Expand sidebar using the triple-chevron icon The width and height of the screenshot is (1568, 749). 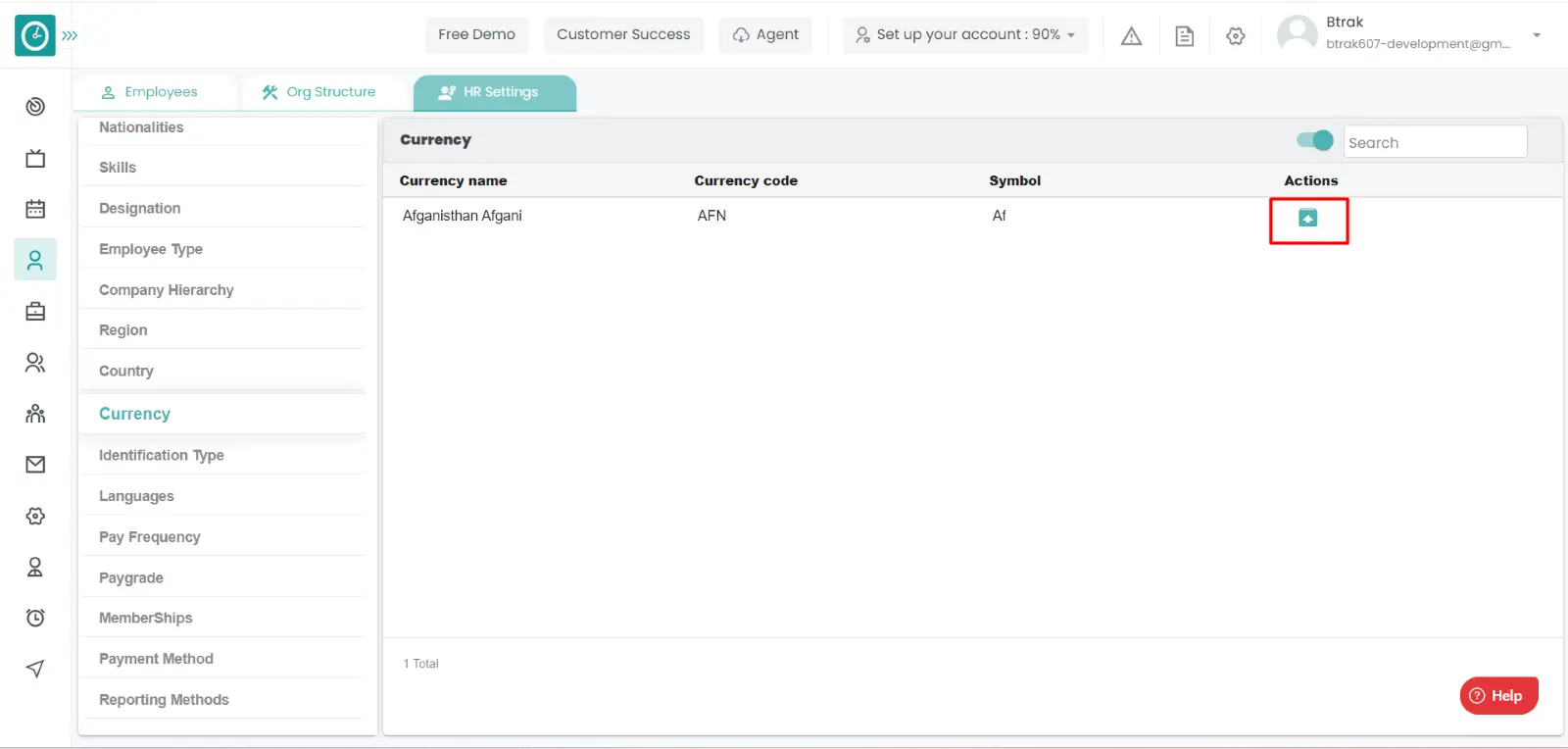[x=70, y=35]
